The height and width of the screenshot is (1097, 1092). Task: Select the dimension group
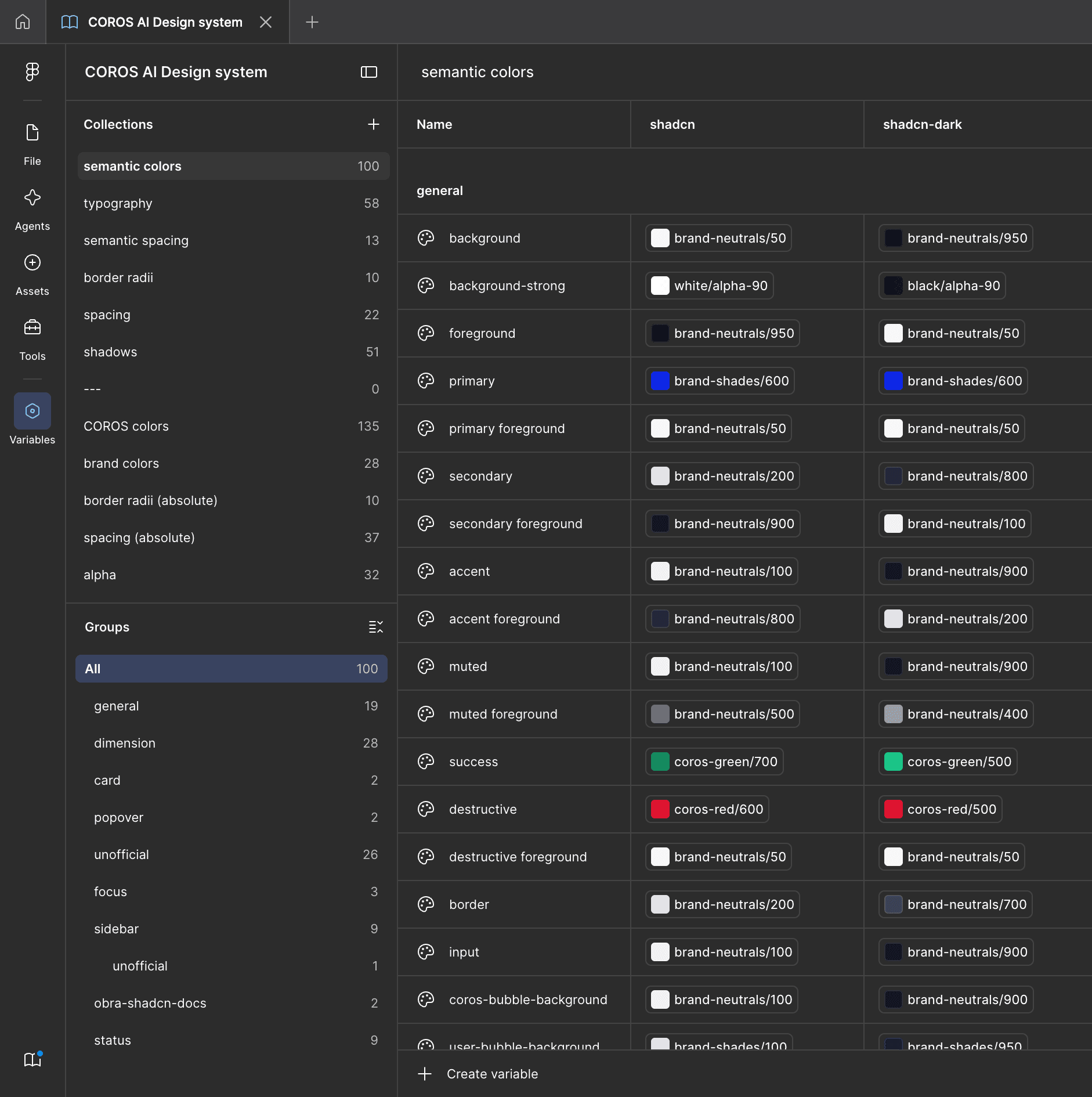point(232,743)
